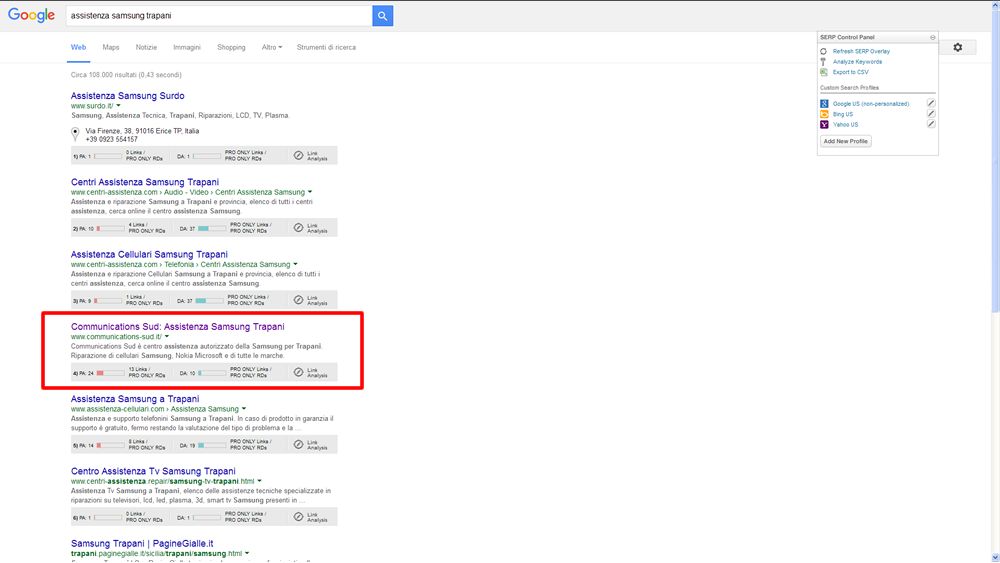Open Link Analysis for Communications Sud result
The image size is (1000, 563).
311,372
